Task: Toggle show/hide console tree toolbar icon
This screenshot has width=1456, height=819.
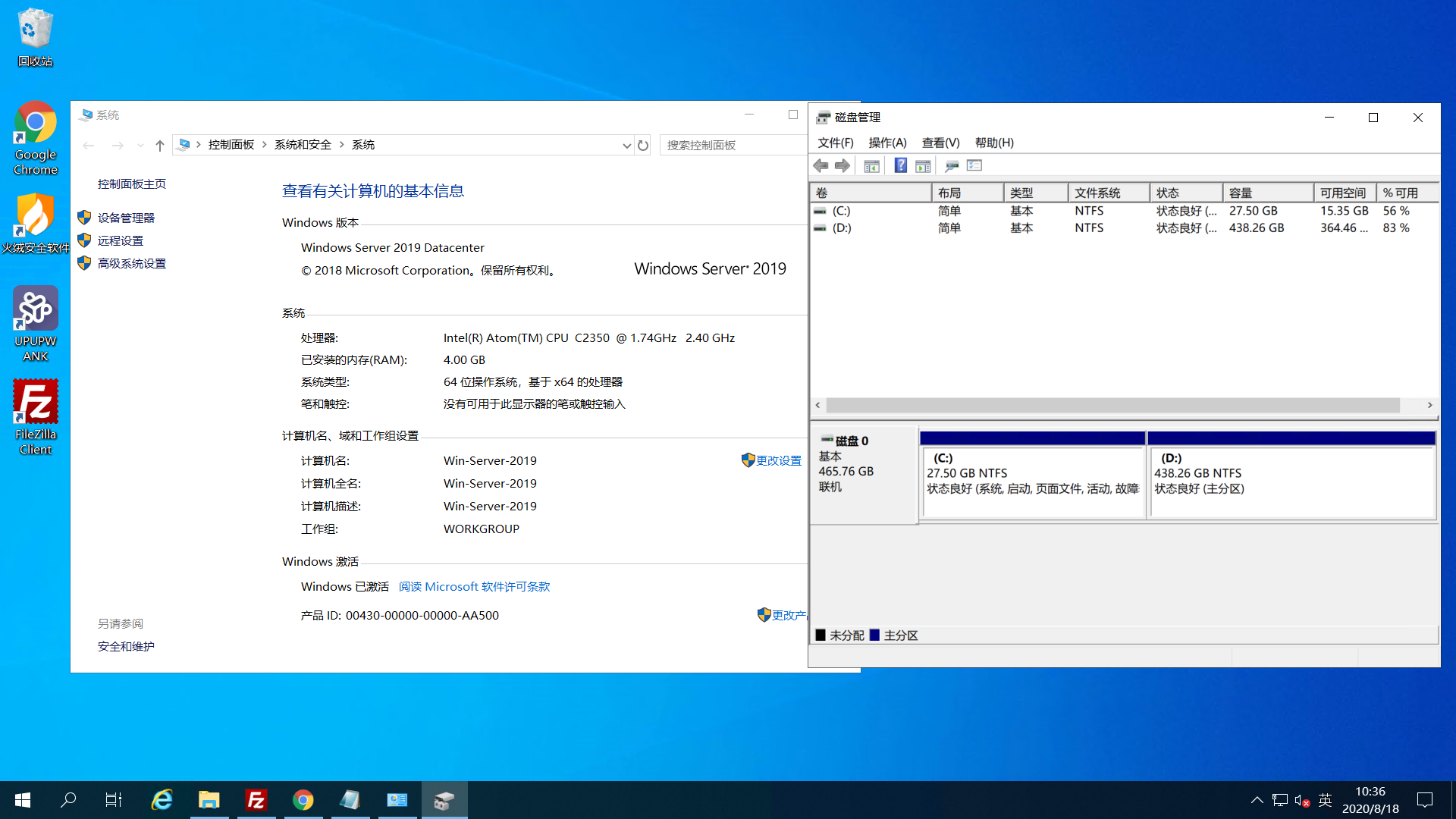Action: tap(871, 165)
